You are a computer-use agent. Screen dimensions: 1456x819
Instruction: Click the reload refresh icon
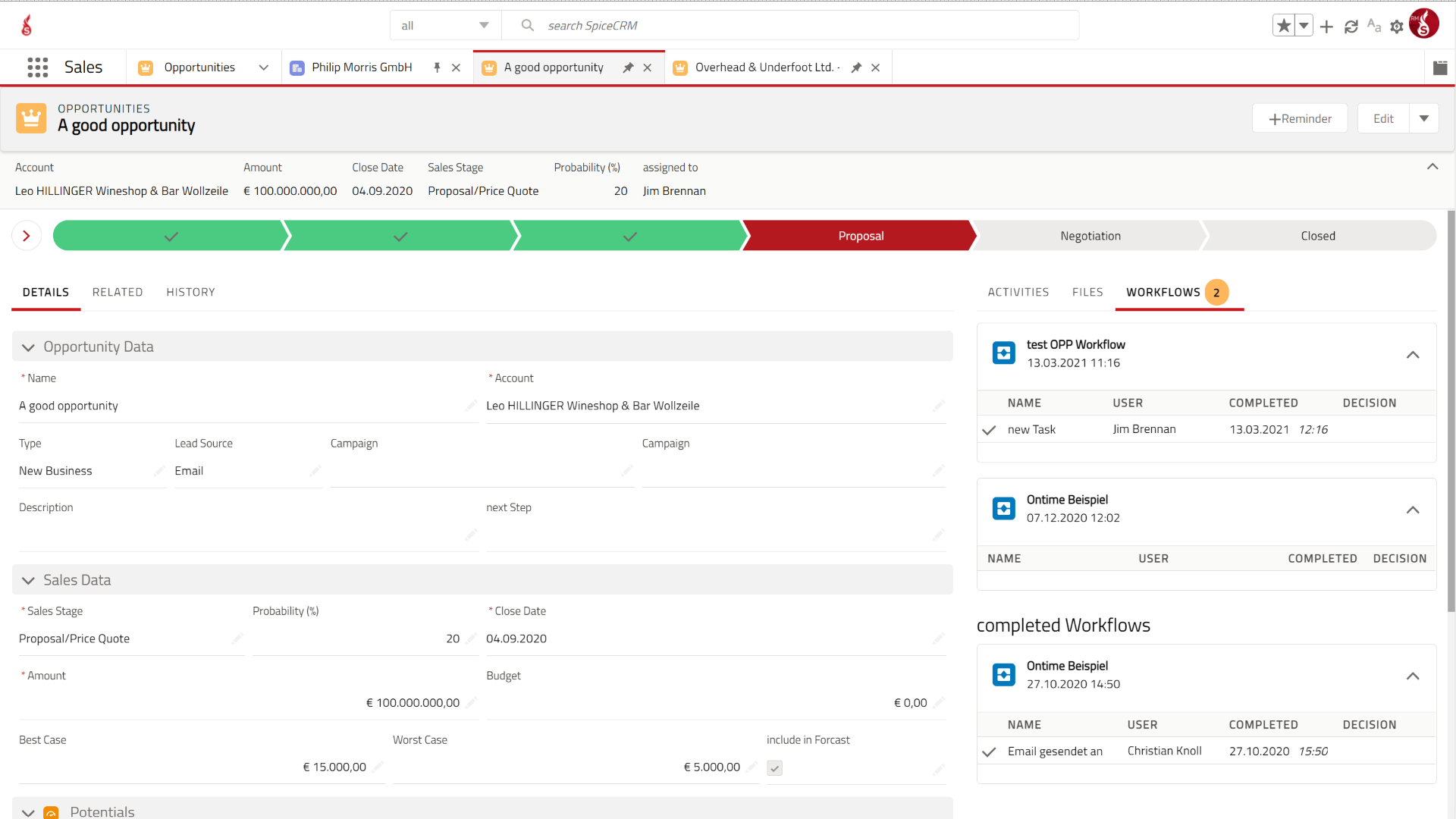point(1351,27)
